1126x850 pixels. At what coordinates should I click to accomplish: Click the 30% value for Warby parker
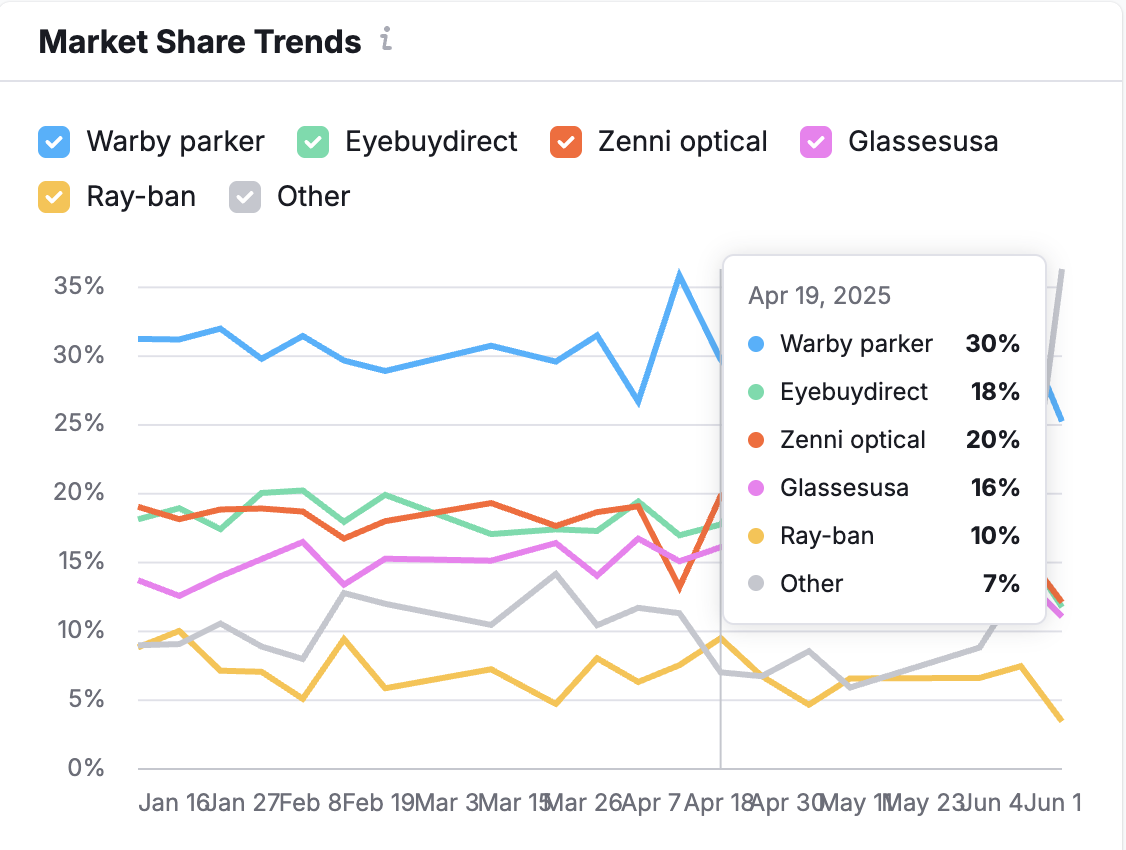coord(992,344)
